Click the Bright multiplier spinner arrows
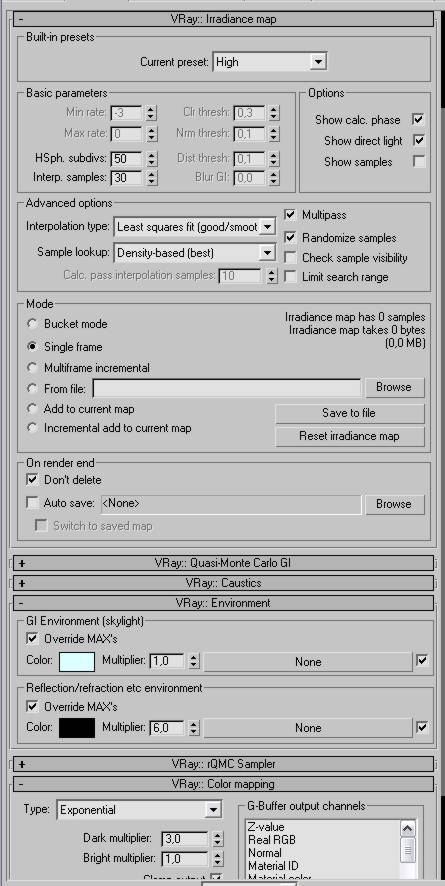The width and height of the screenshot is (445, 886). [218, 859]
